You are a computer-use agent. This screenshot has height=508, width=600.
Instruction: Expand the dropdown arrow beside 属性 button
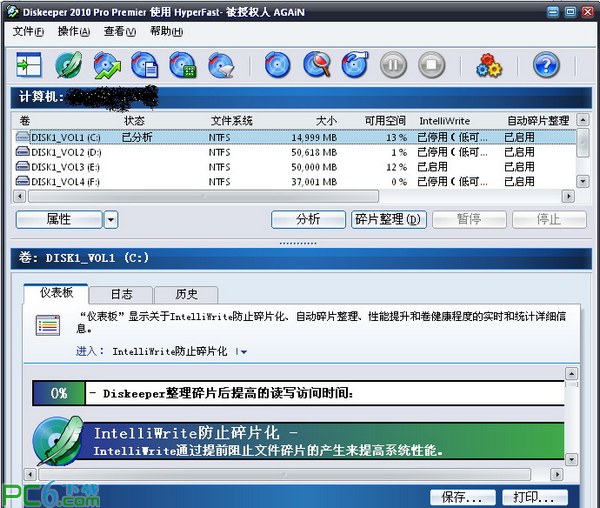coord(111,219)
